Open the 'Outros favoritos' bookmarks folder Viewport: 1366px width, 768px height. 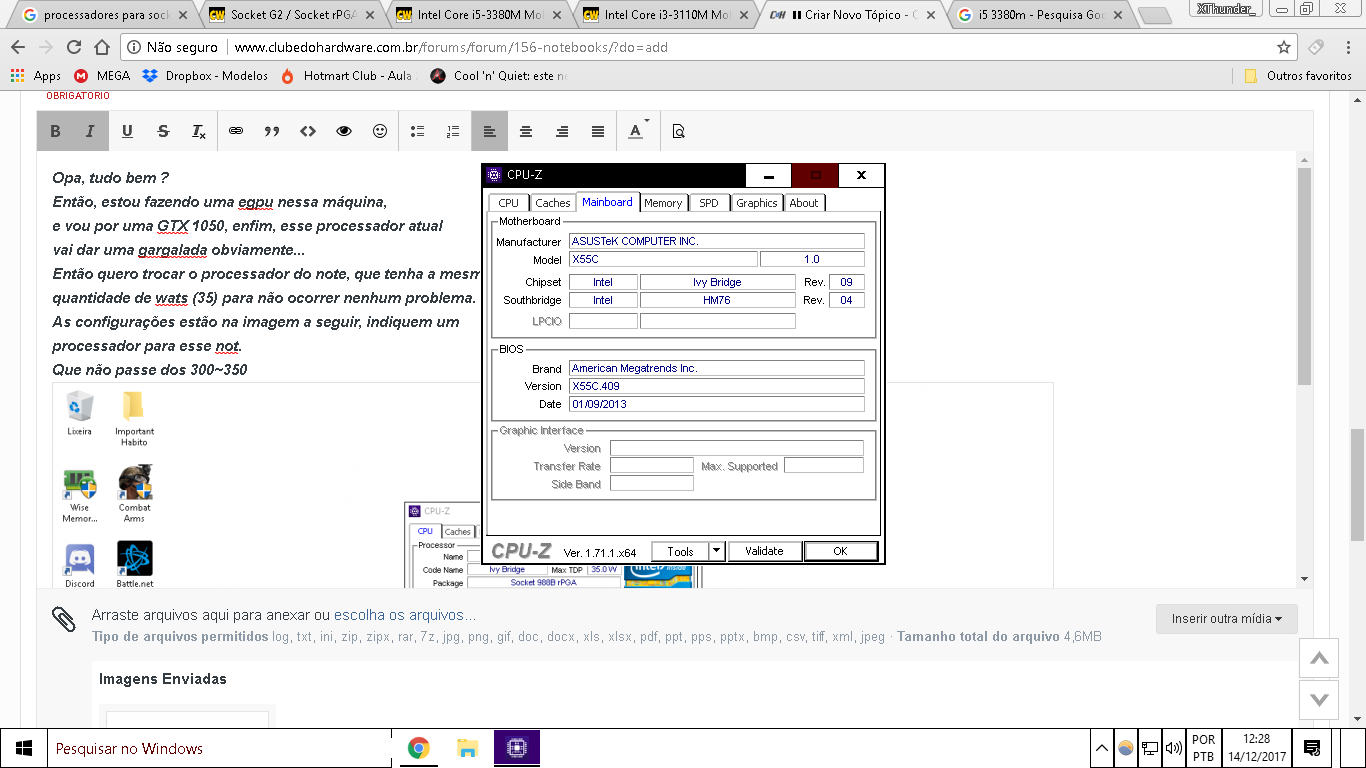tap(1298, 75)
